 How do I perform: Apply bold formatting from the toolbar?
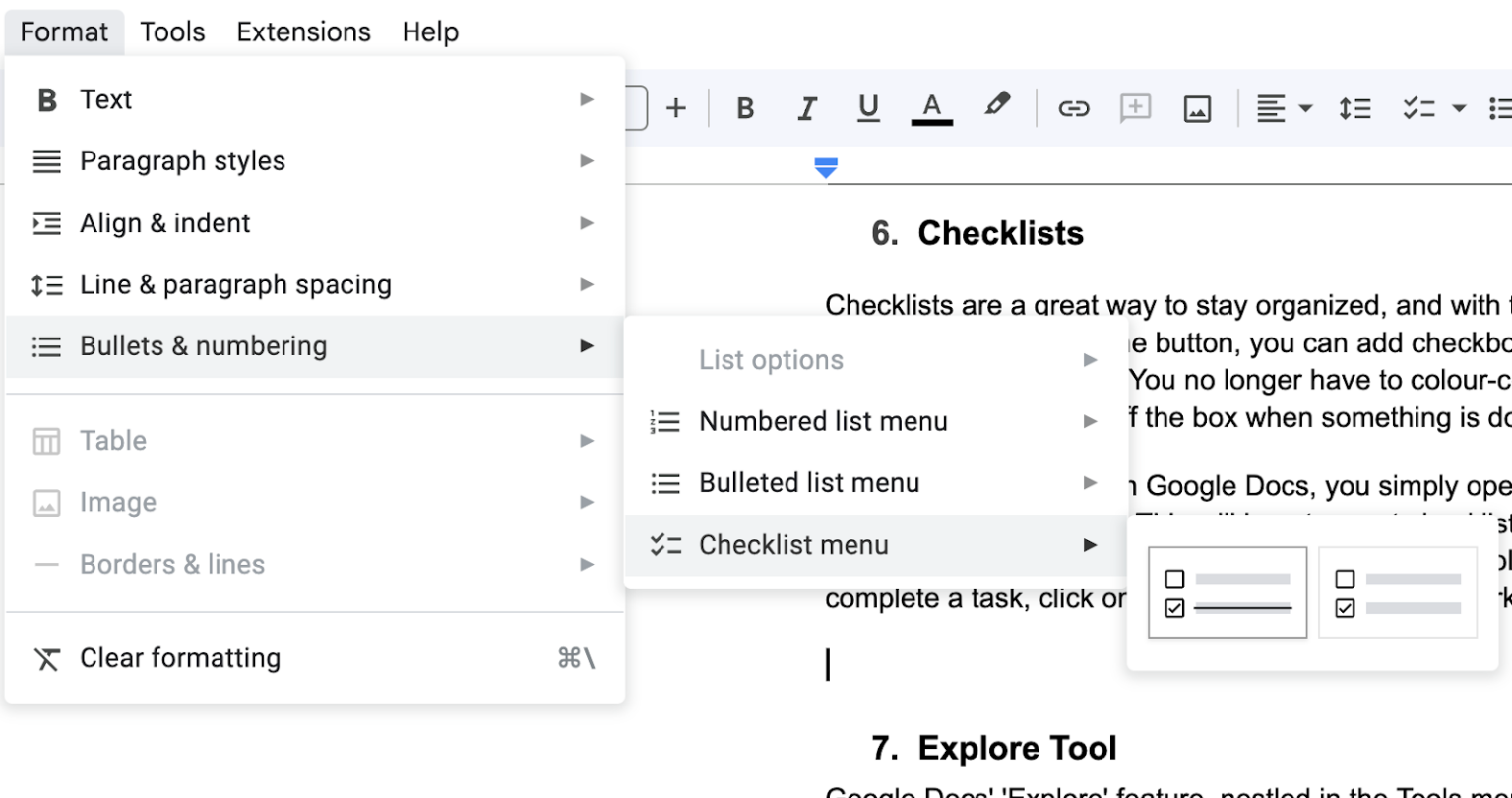point(745,108)
